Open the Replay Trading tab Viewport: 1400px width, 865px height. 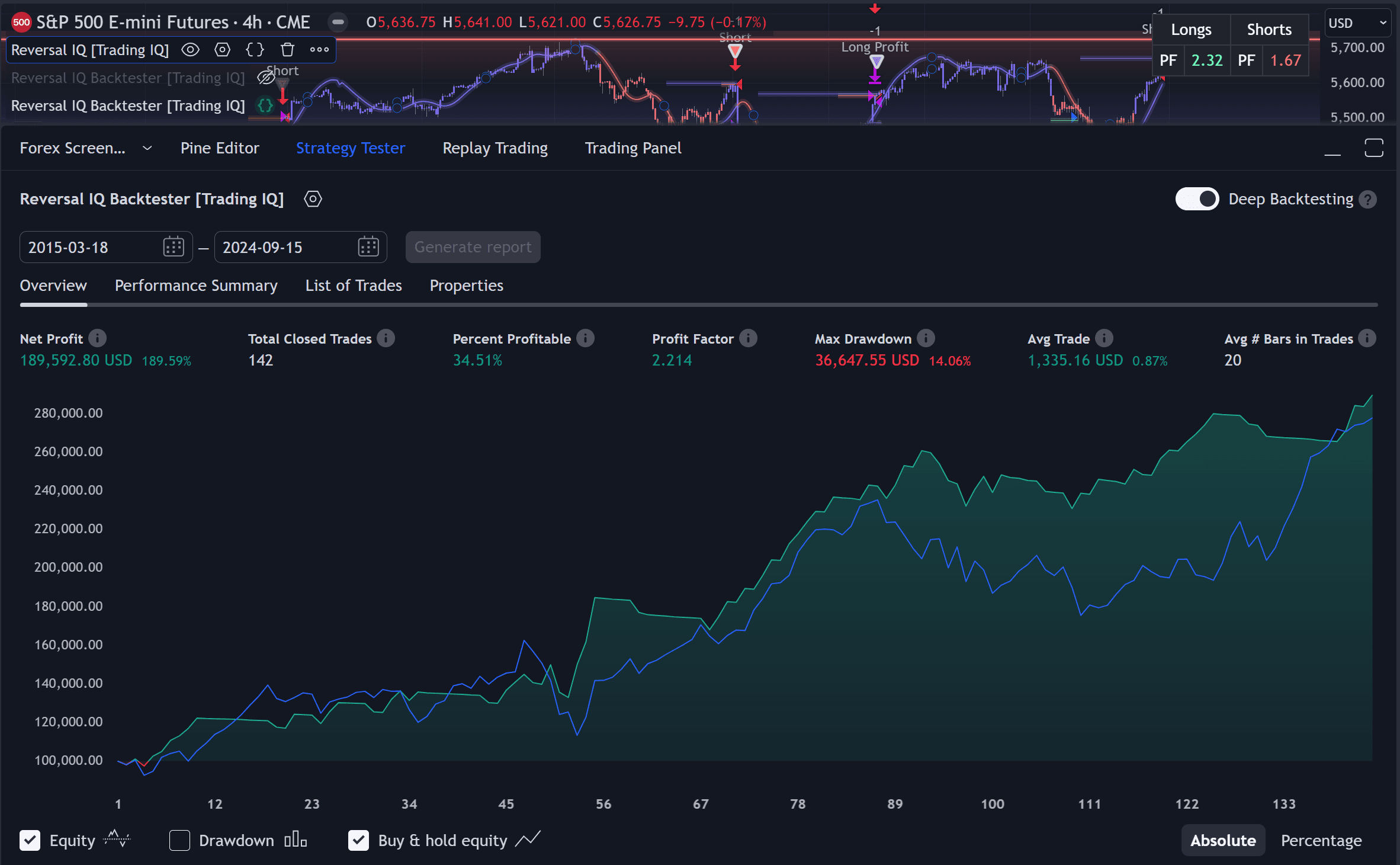tap(495, 148)
